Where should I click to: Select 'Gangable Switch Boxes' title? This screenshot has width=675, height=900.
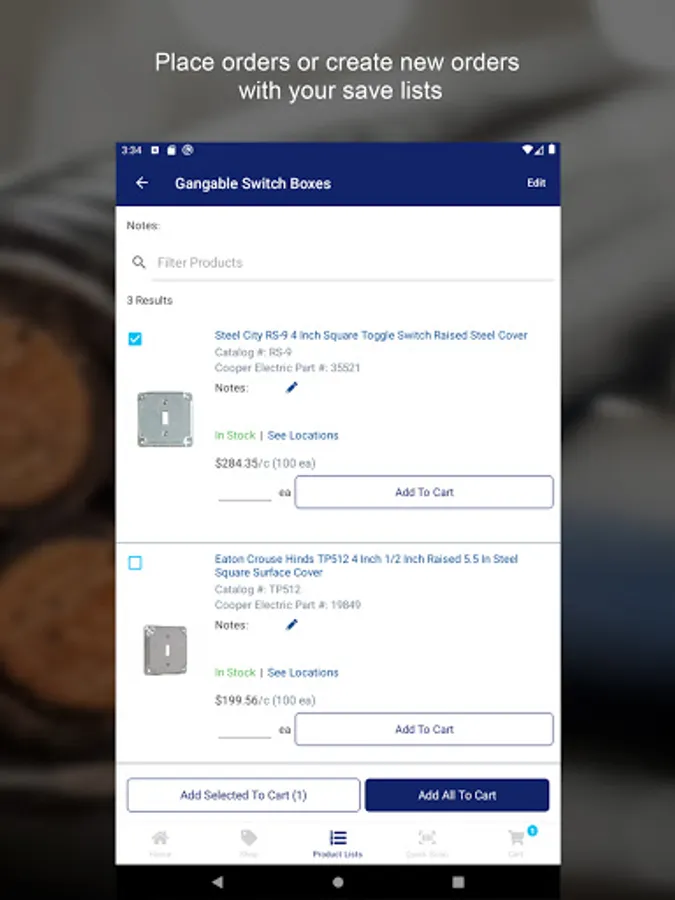pyautogui.click(x=253, y=184)
